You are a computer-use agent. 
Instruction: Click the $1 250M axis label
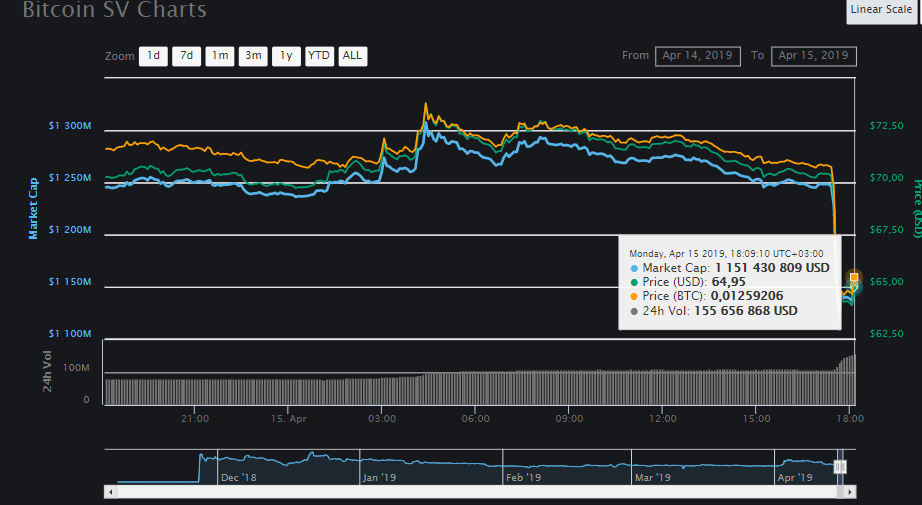tap(70, 178)
